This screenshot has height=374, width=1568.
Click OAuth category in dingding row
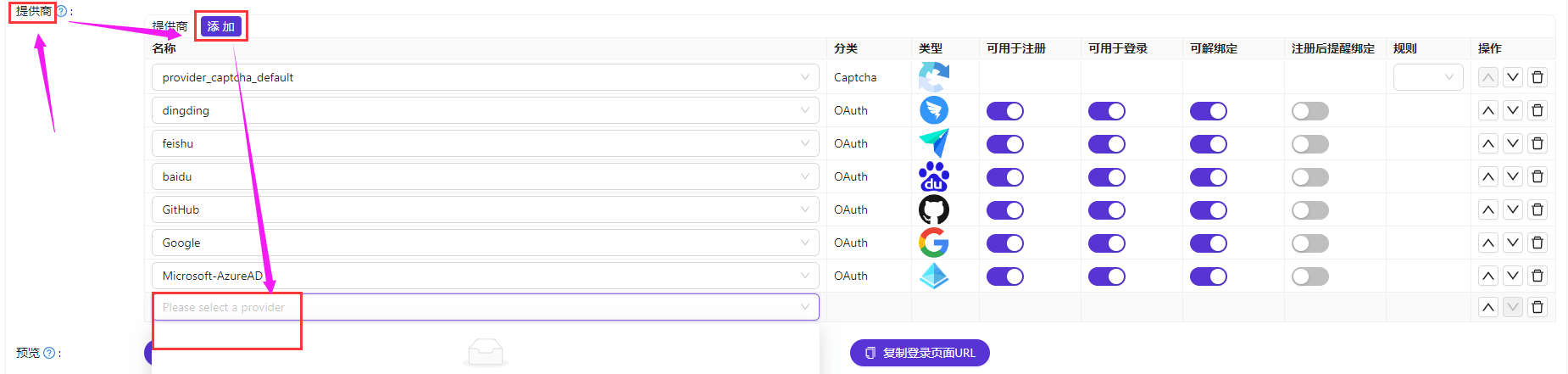pyautogui.click(x=851, y=110)
